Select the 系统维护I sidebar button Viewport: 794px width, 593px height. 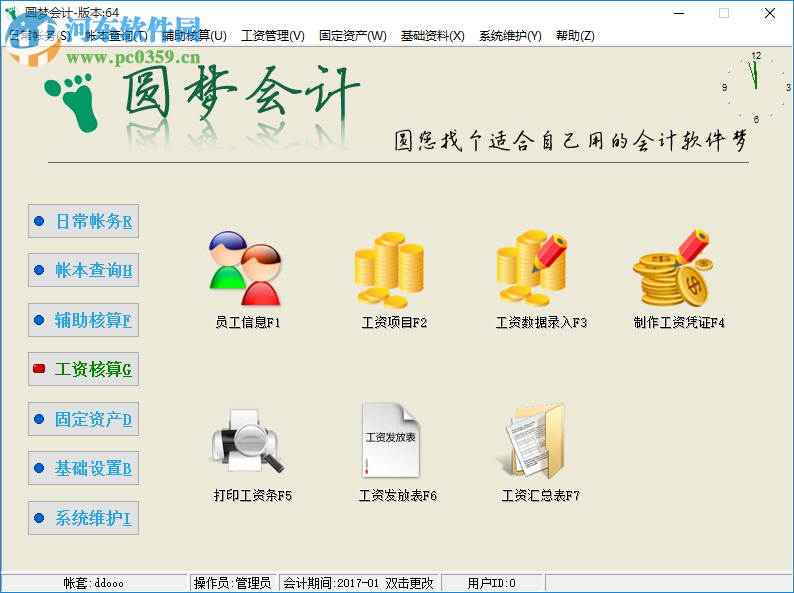click(x=84, y=518)
